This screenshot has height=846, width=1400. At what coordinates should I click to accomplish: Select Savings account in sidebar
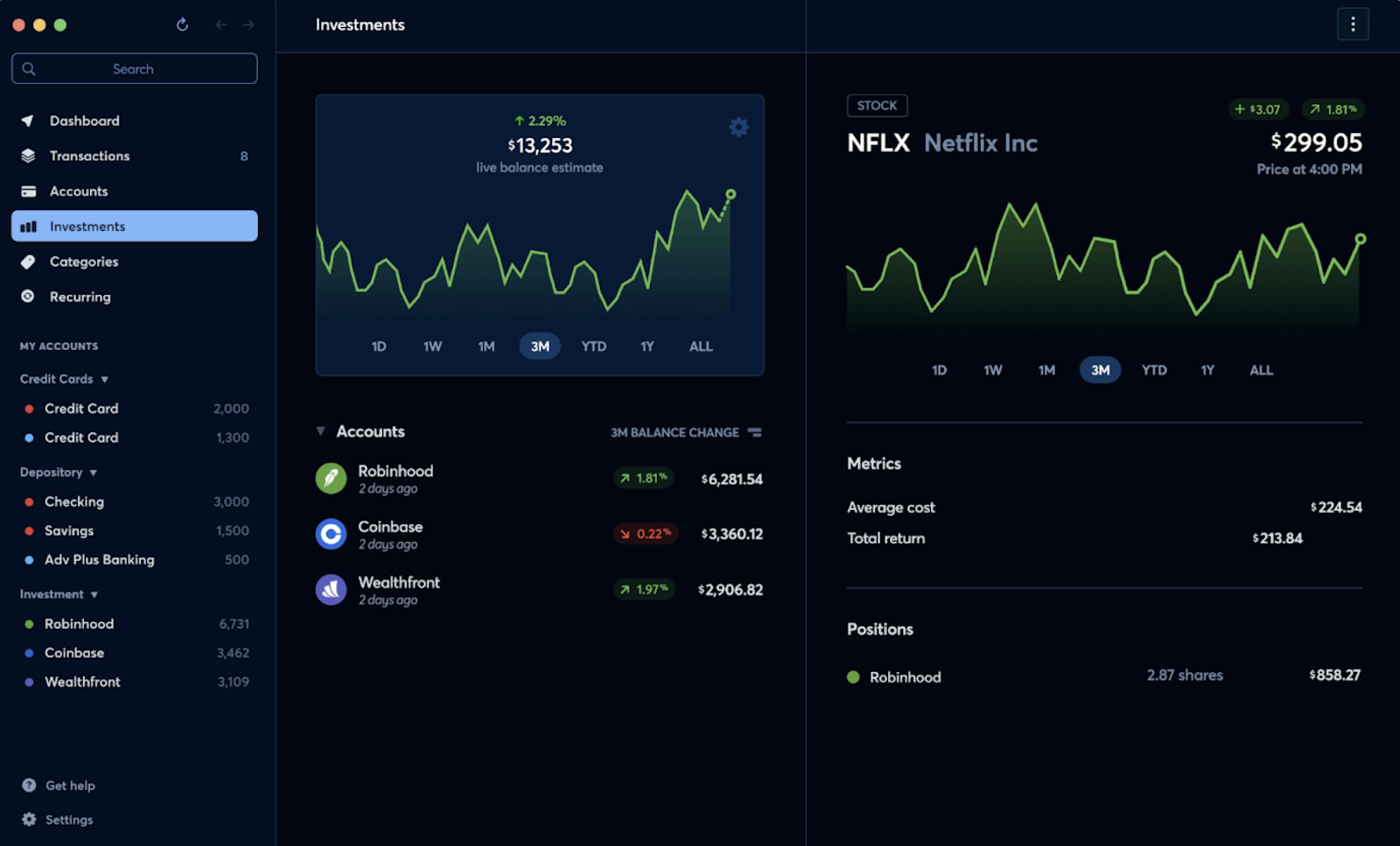coord(136,530)
